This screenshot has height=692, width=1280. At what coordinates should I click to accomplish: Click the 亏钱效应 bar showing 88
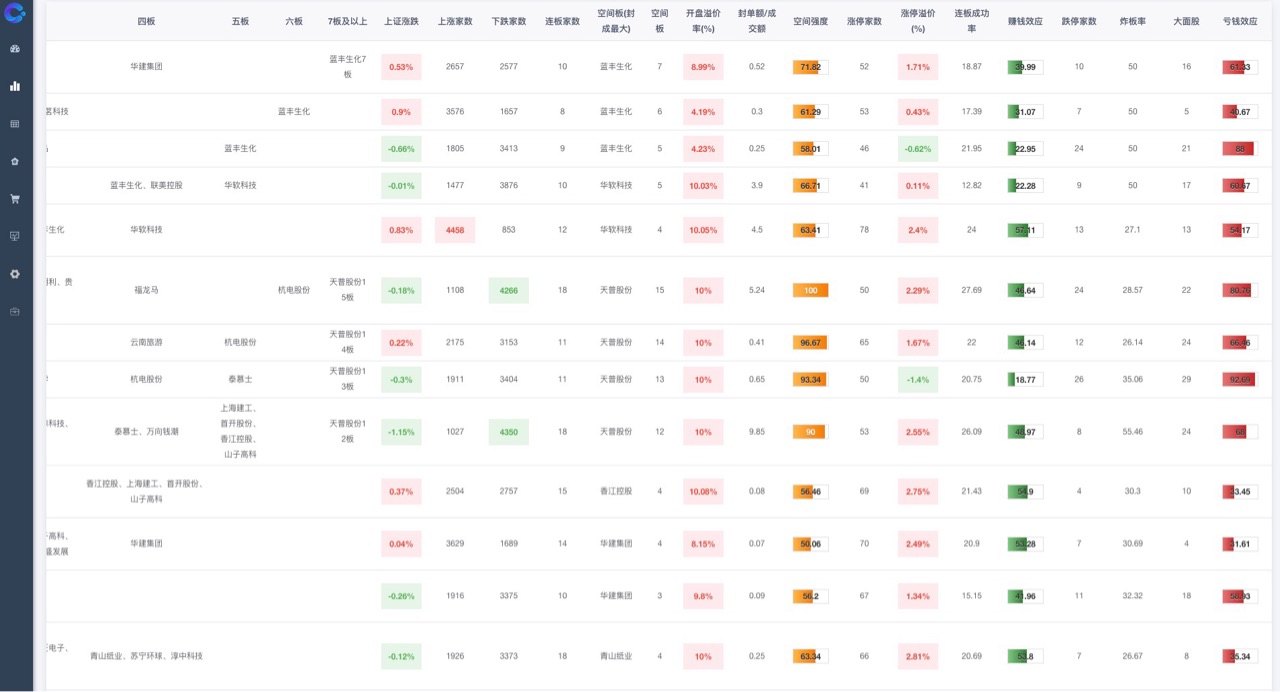pos(1240,149)
